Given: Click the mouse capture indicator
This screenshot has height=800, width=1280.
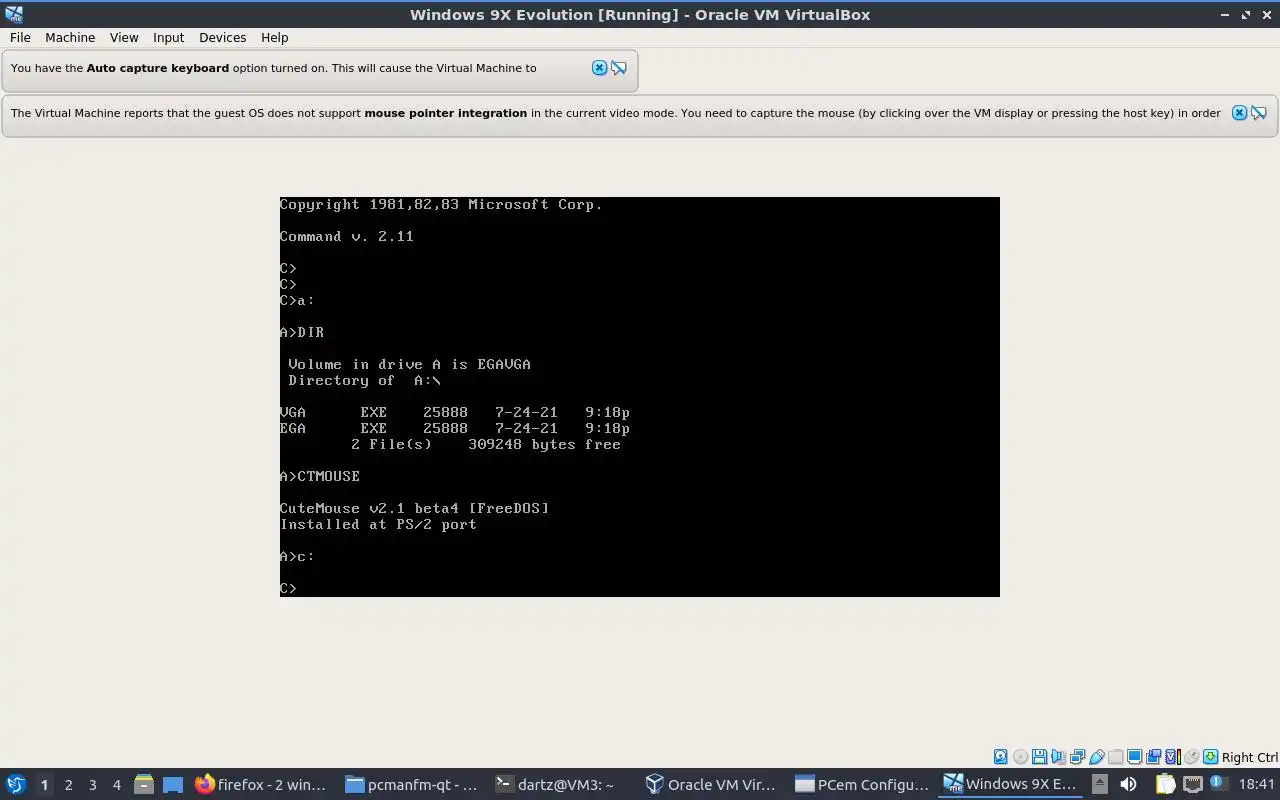Looking at the screenshot, I should pyautogui.click(x=1191, y=757).
